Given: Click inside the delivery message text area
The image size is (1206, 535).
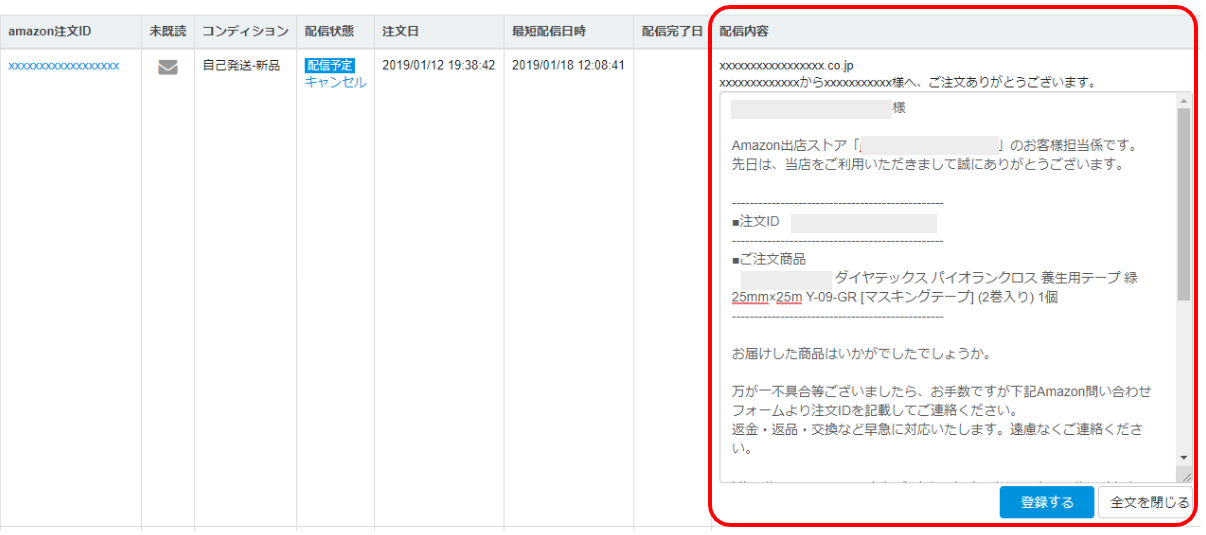Looking at the screenshot, I should coord(948,289).
